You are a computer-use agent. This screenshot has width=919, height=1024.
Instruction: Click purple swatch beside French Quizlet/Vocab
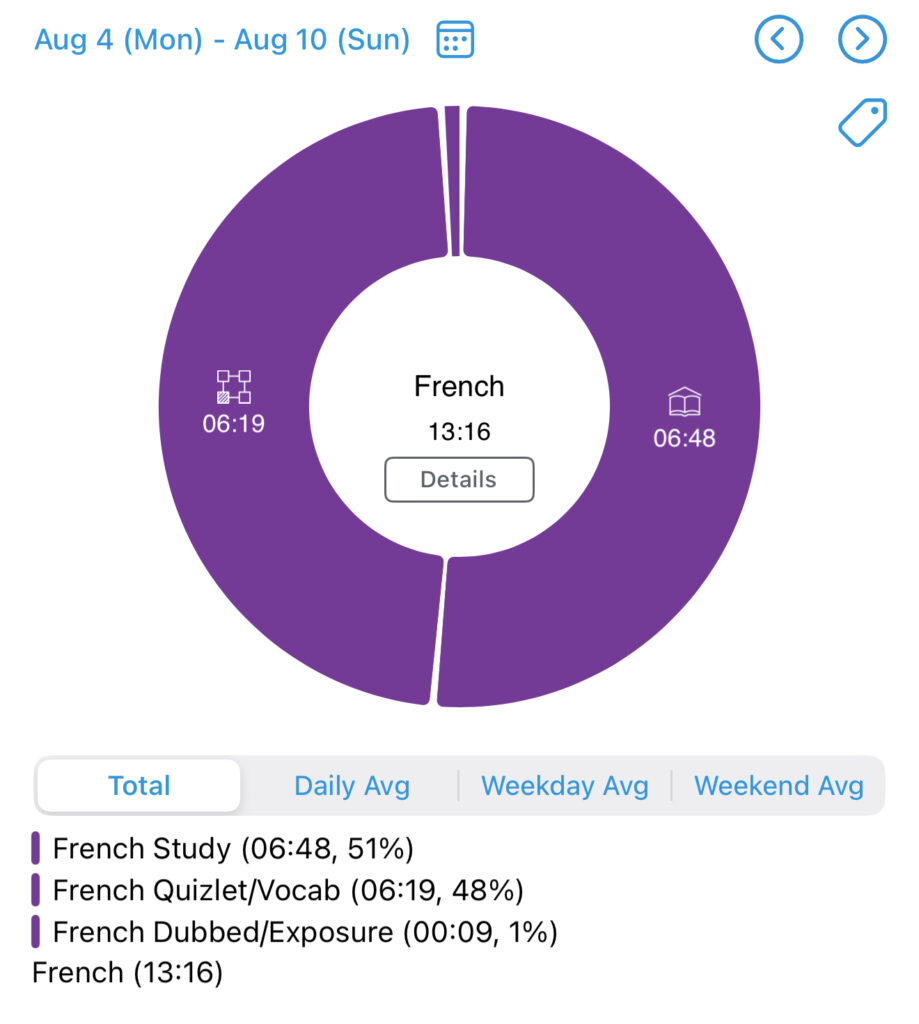36,890
